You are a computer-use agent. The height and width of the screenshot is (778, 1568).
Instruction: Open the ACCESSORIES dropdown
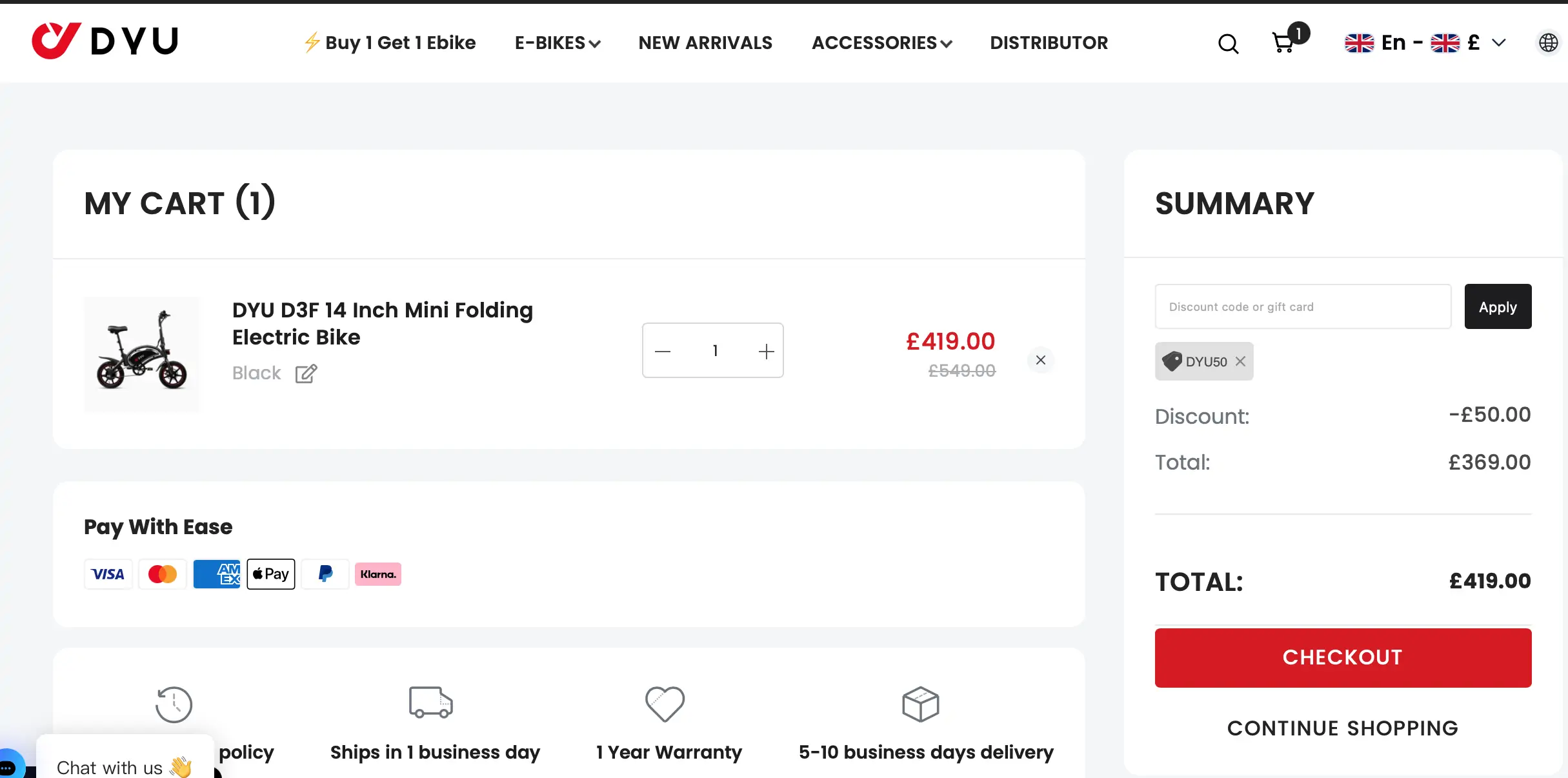point(881,43)
